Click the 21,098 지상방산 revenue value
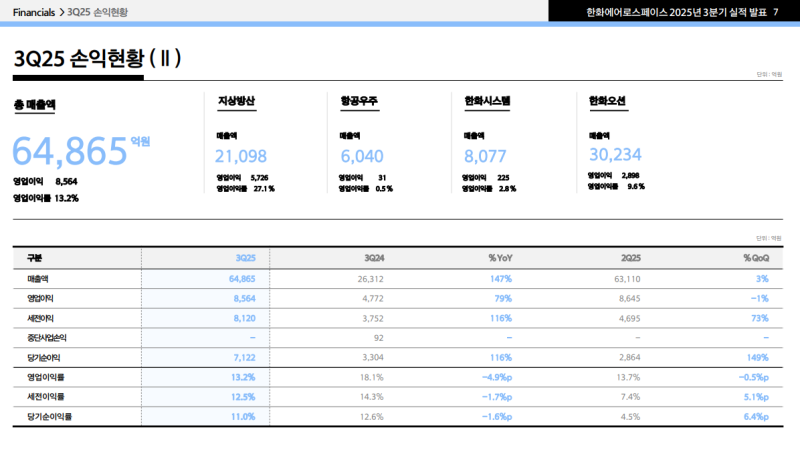800x452 pixels. [x=241, y=155]
